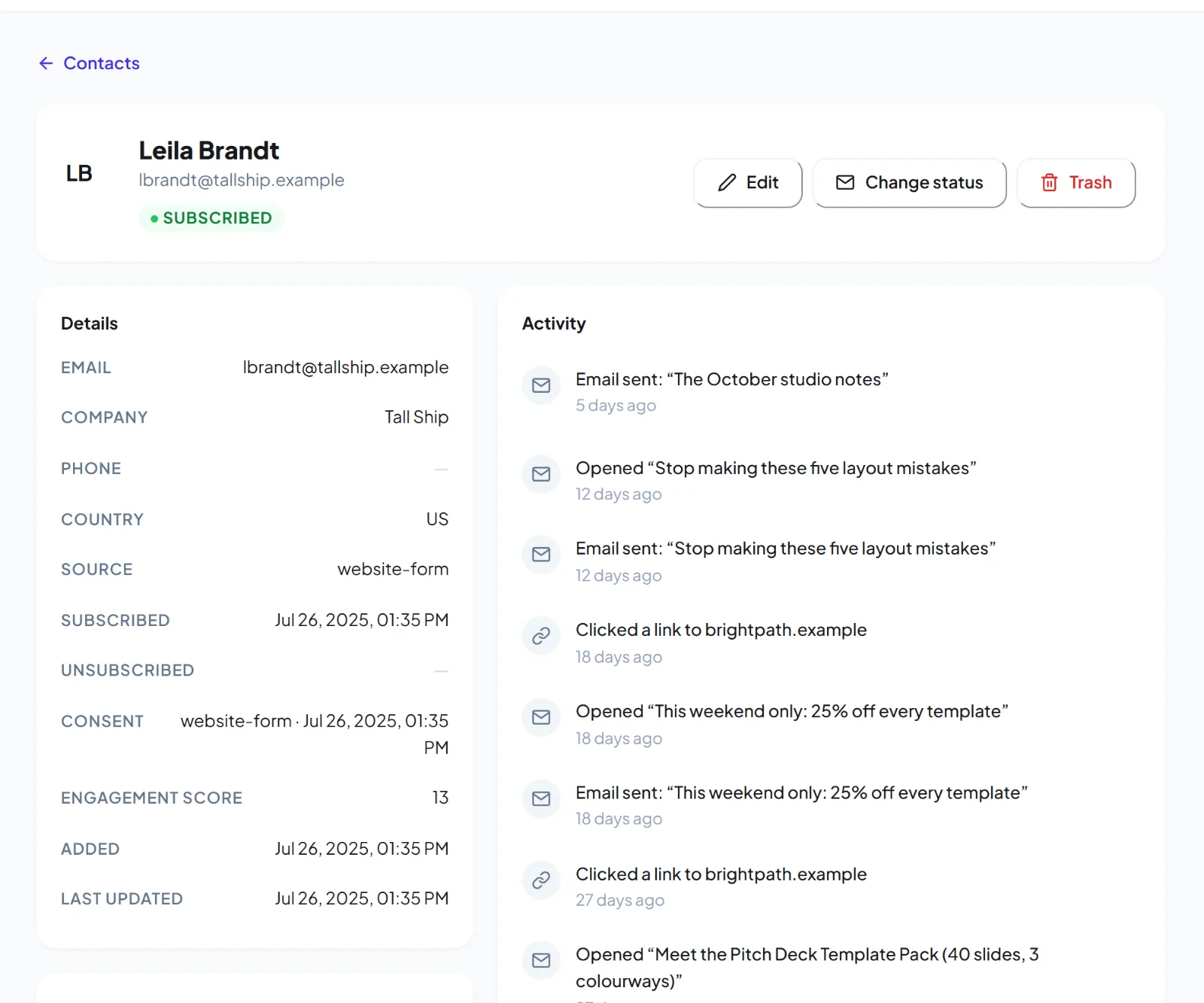Click envelope icon for Email sent 25% off template
Screen dimensions: 1204x1003
(x=541, y=798)
